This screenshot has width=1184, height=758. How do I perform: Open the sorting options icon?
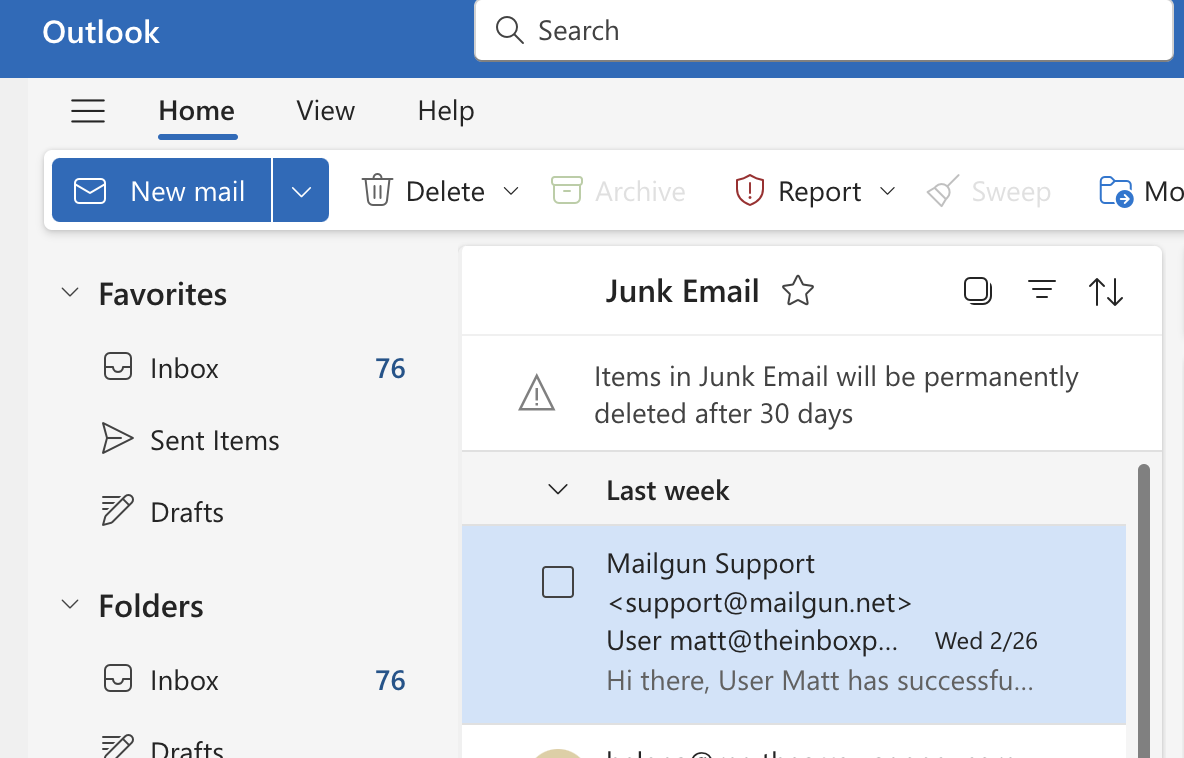[1106, 291]
